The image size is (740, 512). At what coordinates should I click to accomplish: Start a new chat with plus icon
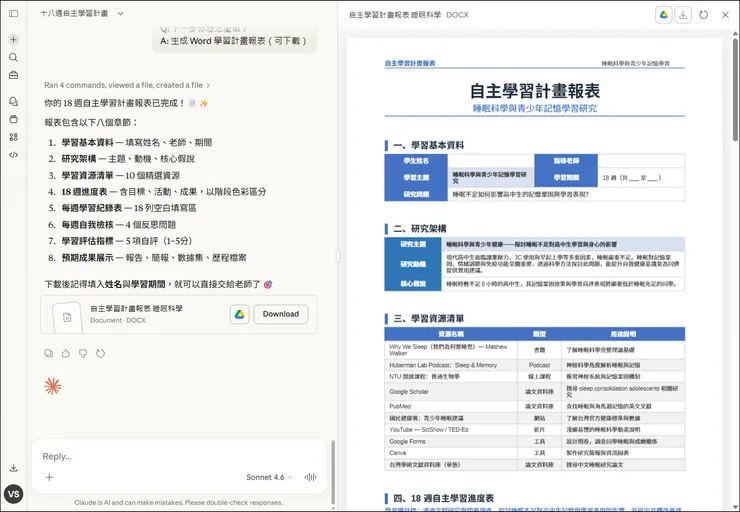click(14, 40)
